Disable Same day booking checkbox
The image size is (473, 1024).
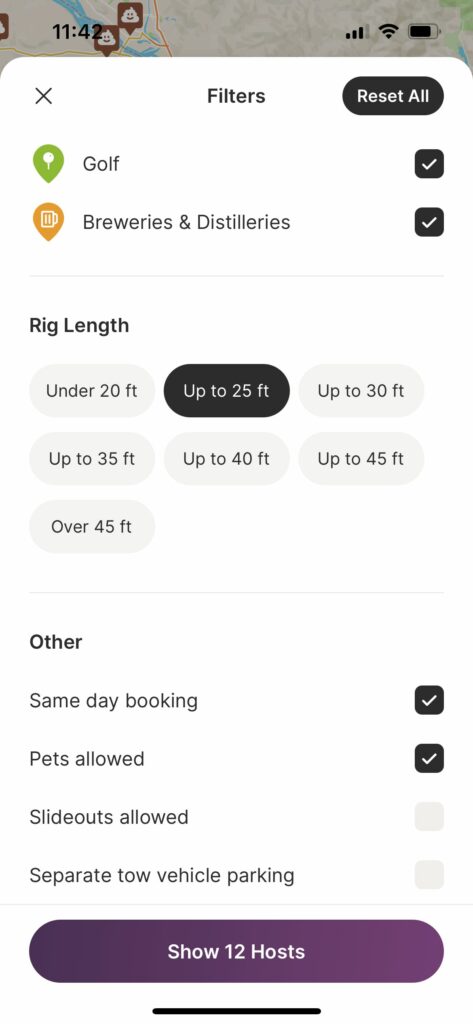[x=429, y=701]
